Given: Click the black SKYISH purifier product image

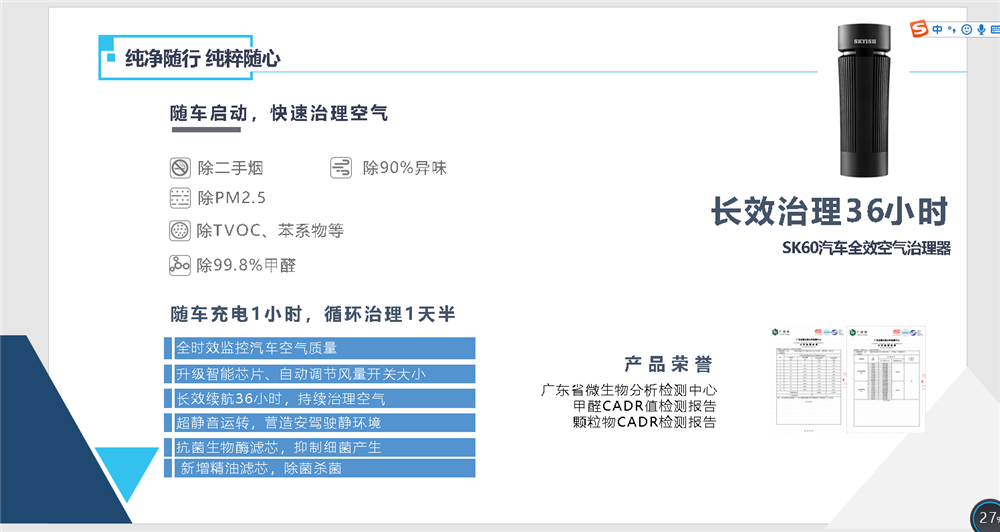Looking at the screenshot, I should click(865, 100).
